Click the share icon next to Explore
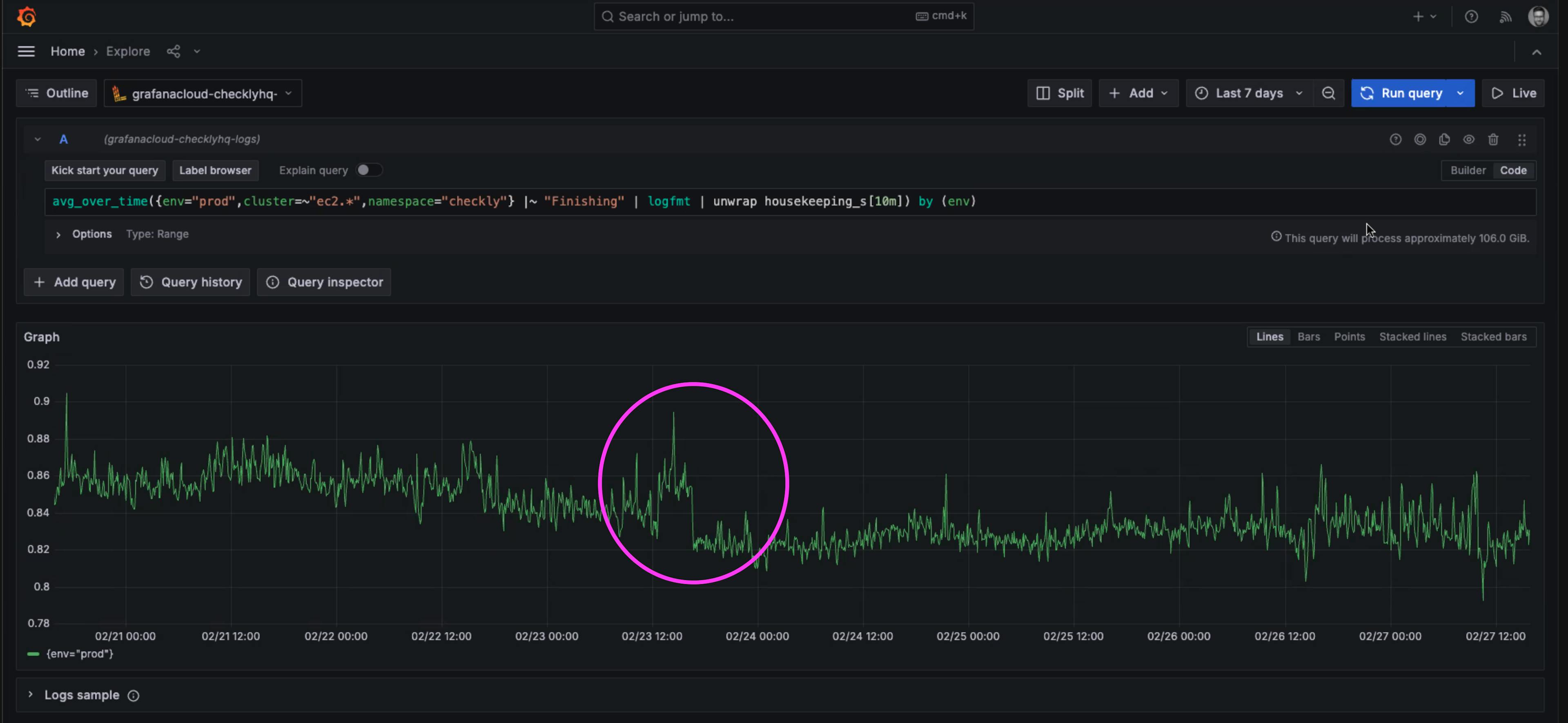The width and height of the screenshot is (1568, 723). point(174,51)
